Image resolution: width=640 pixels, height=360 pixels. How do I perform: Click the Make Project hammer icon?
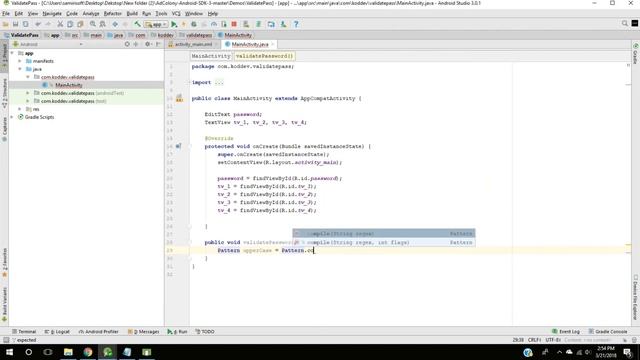(x=138, y=24)
